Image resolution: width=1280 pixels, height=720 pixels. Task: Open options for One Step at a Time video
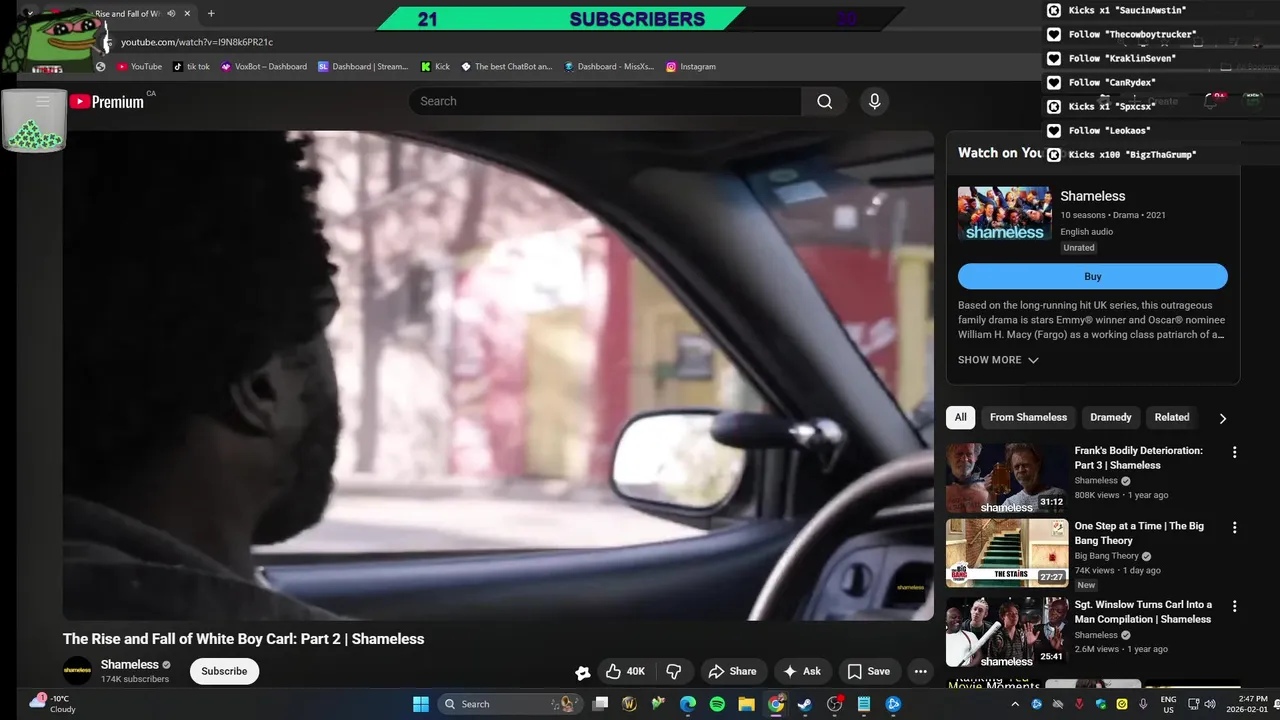tap(1234, 527)
